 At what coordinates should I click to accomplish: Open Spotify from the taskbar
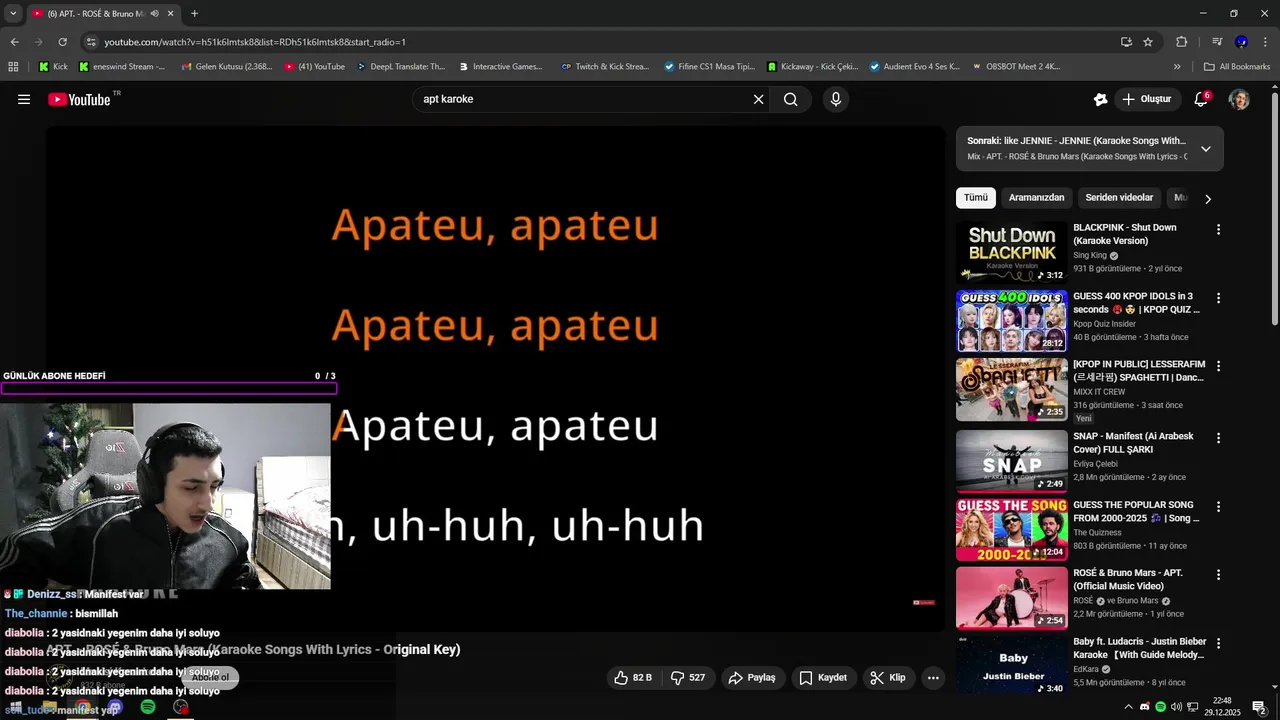(x=148, y=707)
